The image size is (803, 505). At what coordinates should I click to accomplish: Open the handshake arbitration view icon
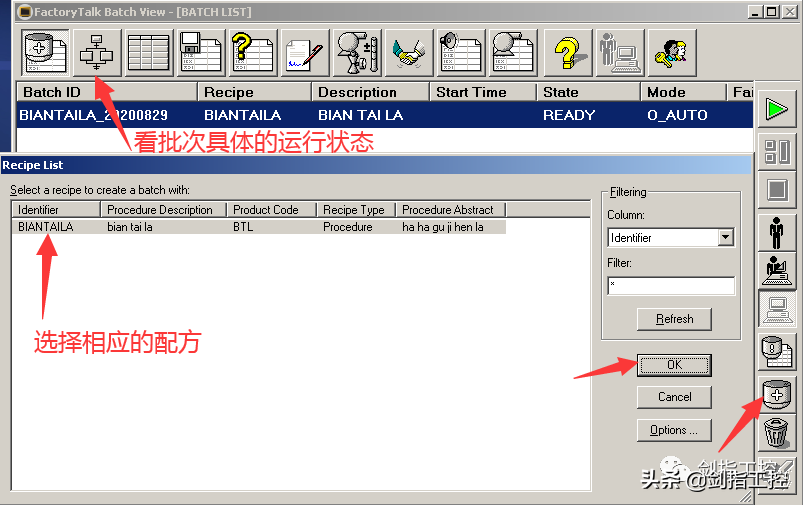[x=408, y=52]
